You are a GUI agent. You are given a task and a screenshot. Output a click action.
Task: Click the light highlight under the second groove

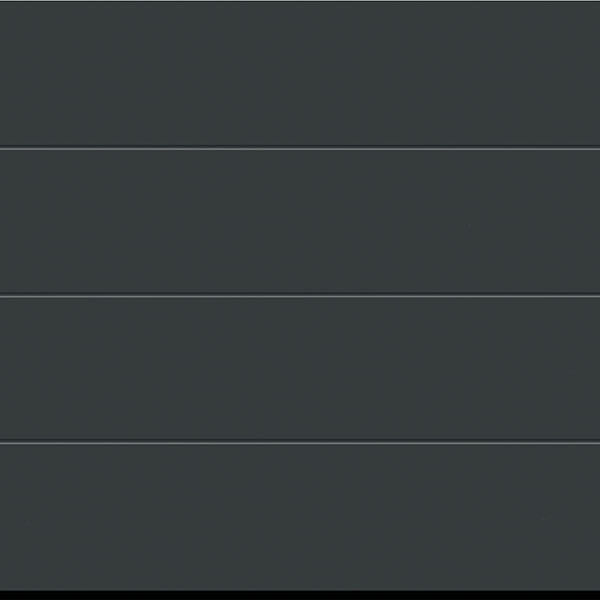[300, 297]
